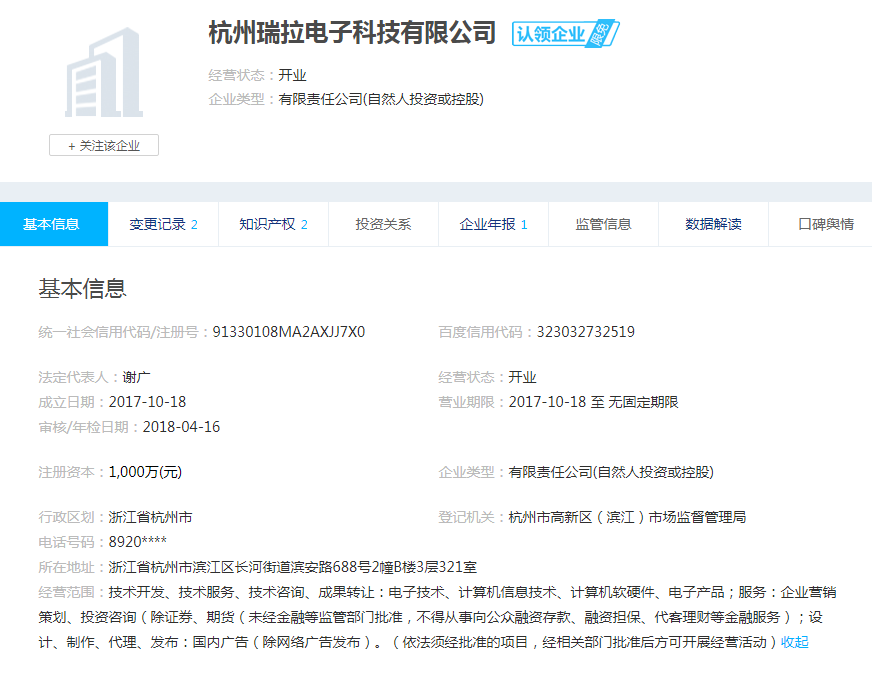The height and width of the screenshot is (677, 872).
Task: View the 监管信息 tab
Action: 603,224
